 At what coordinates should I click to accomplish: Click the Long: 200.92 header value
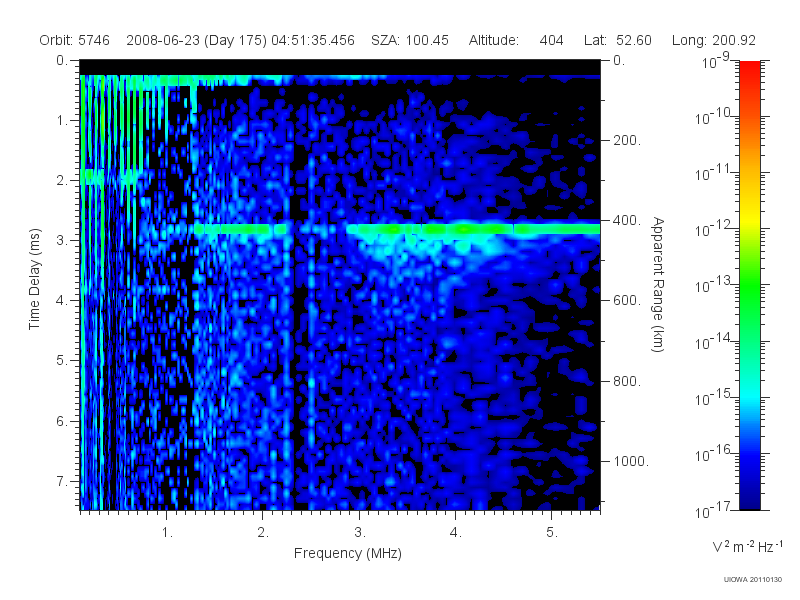[x=714, y=40]
